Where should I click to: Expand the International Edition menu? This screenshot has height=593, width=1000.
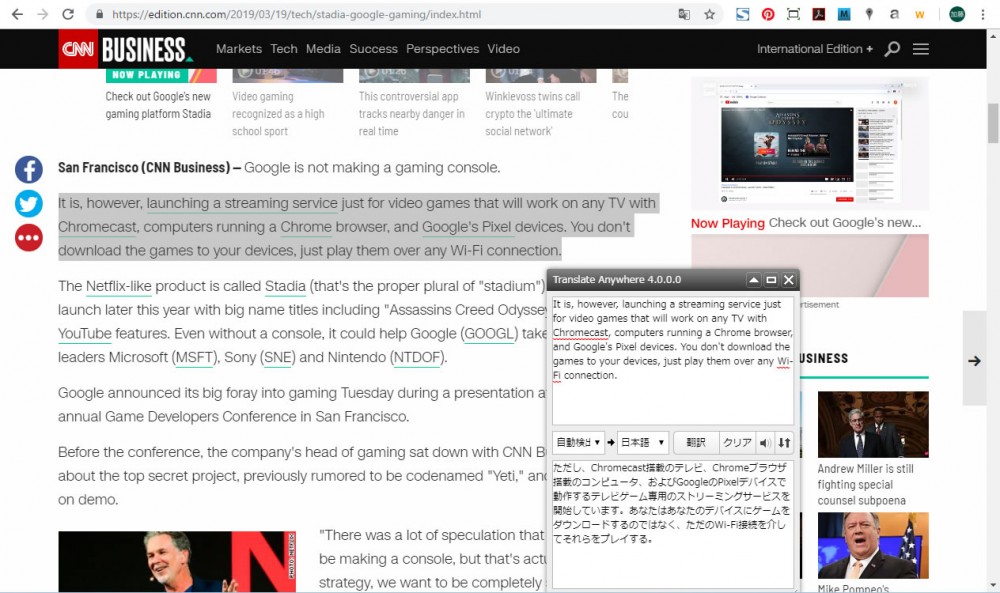point(814,48)
